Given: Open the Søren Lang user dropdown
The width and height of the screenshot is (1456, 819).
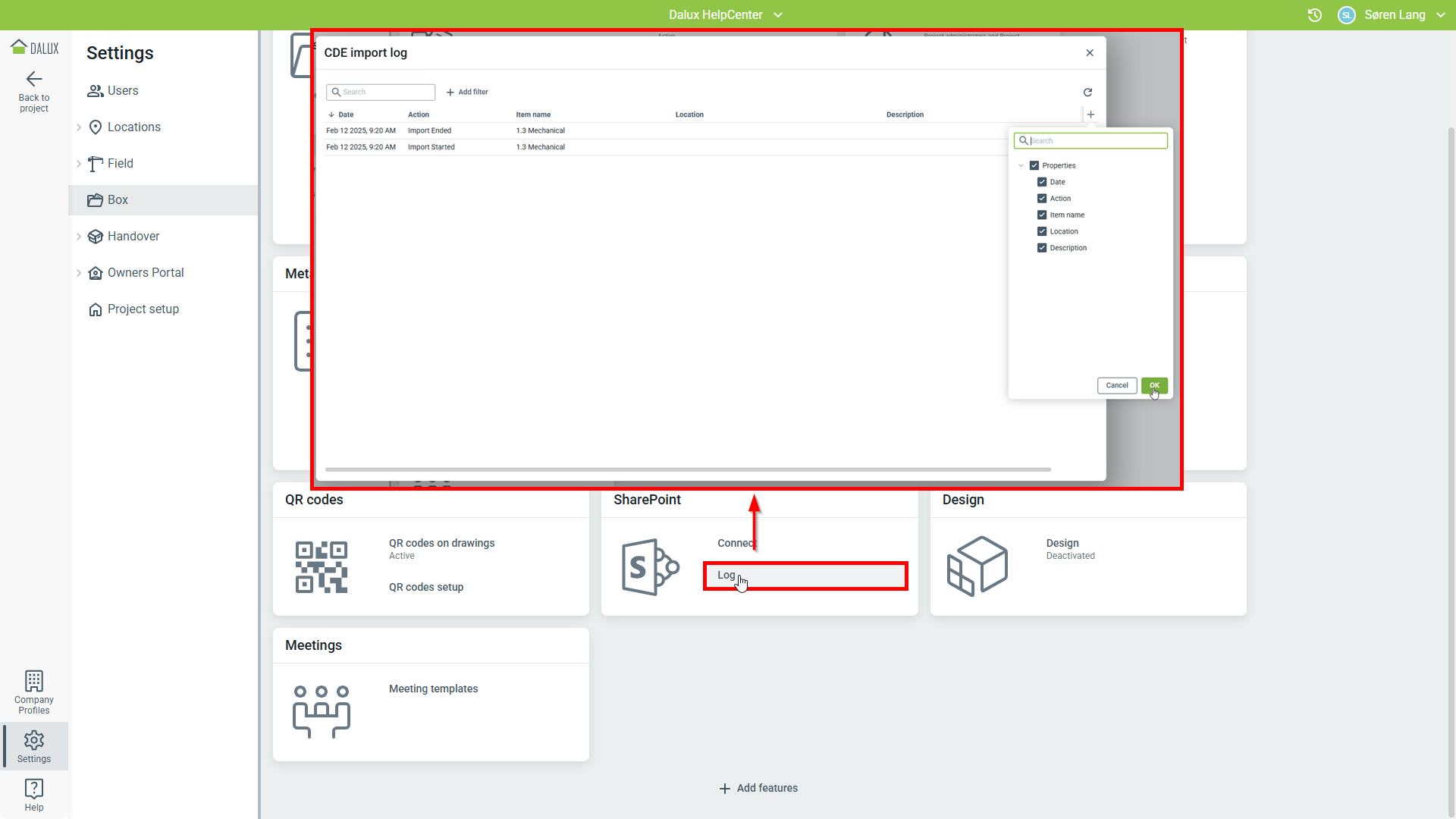Looking at the screenshot, I should click(1394, 15).
